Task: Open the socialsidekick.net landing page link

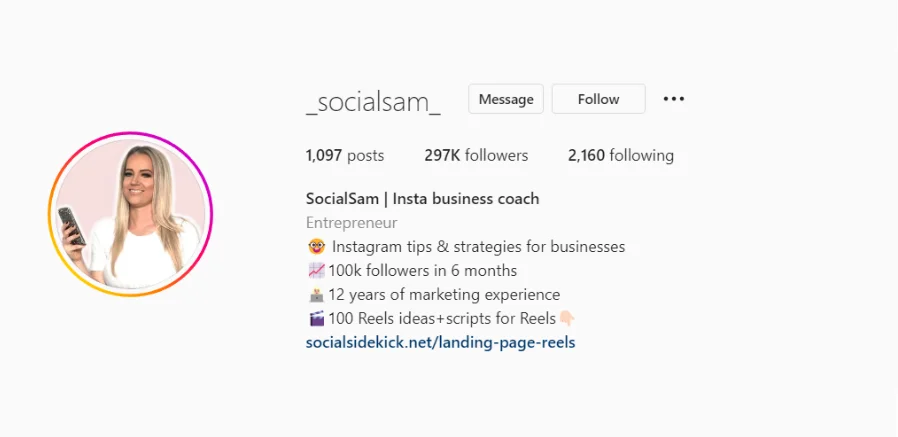Action: pos(440,342)
